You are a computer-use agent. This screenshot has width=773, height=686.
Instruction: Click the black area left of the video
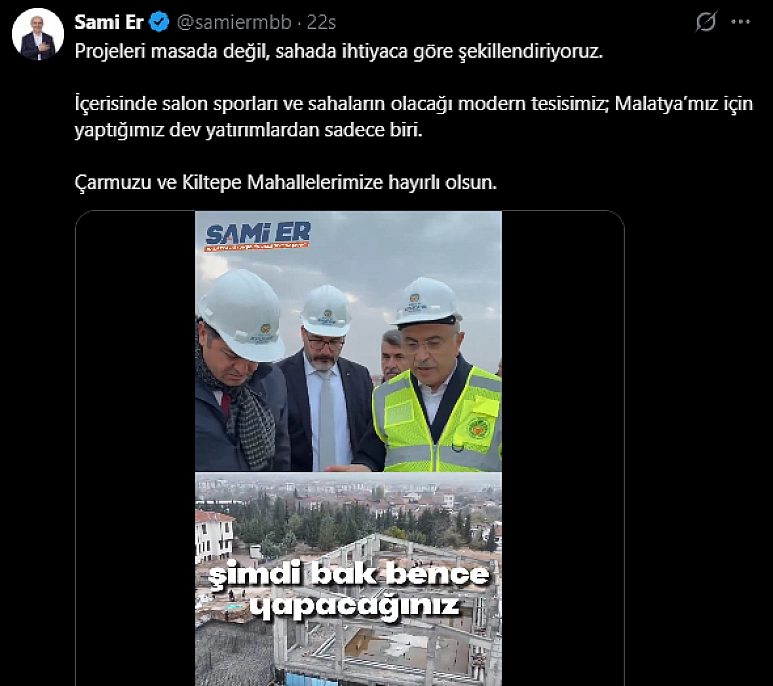[136, 448]
